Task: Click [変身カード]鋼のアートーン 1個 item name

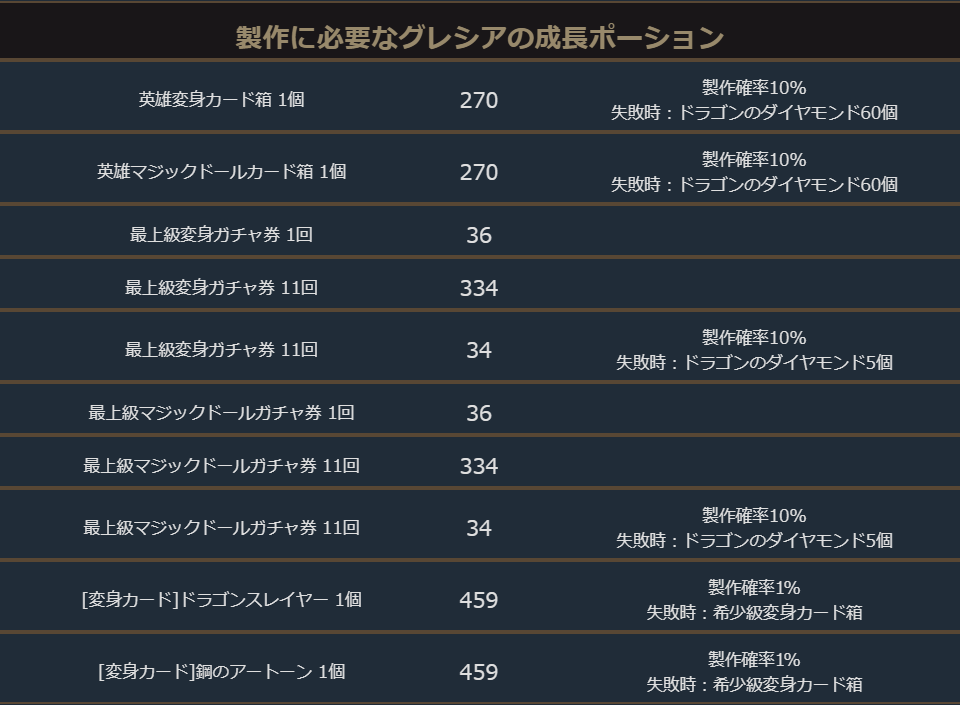Action: pos(221,672)
